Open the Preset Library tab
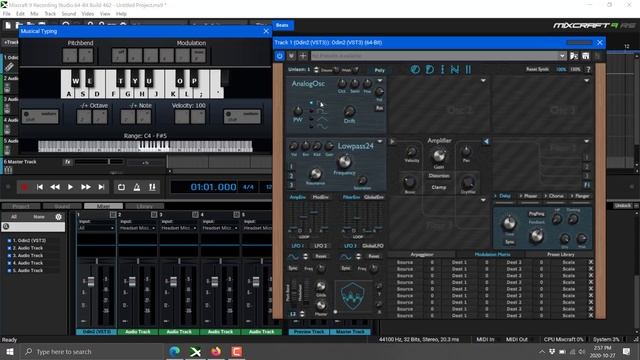 coord(560,254)
